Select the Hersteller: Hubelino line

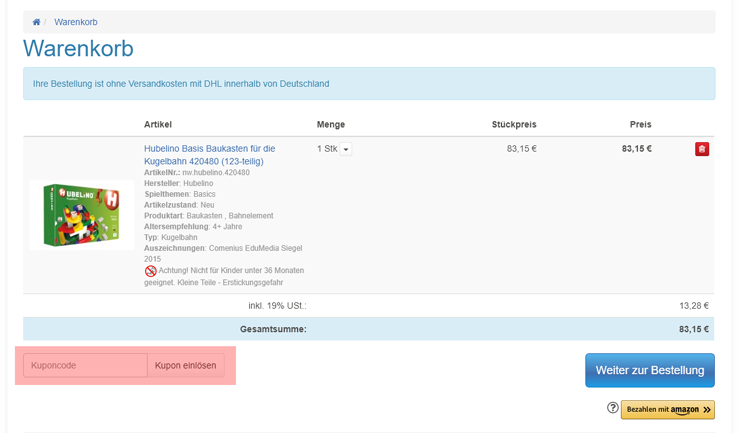[x=178, y=183]
